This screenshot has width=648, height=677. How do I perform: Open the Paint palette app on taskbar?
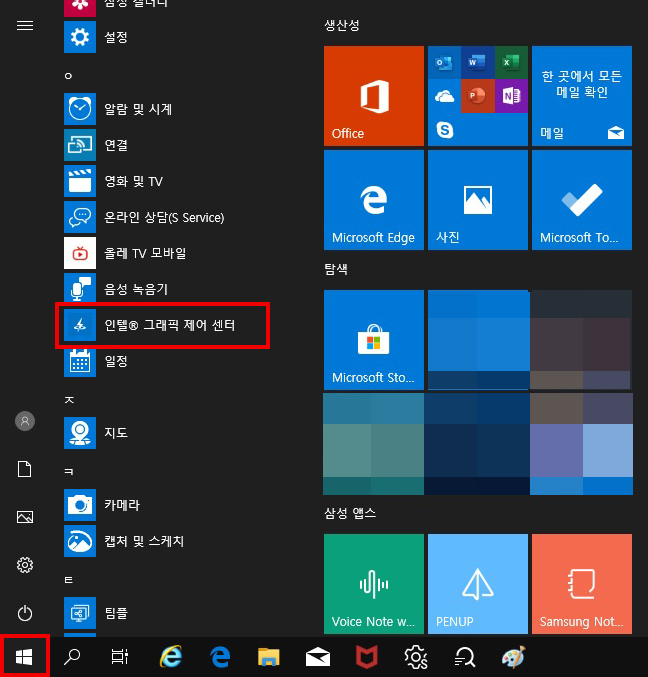tap(514, 657)
